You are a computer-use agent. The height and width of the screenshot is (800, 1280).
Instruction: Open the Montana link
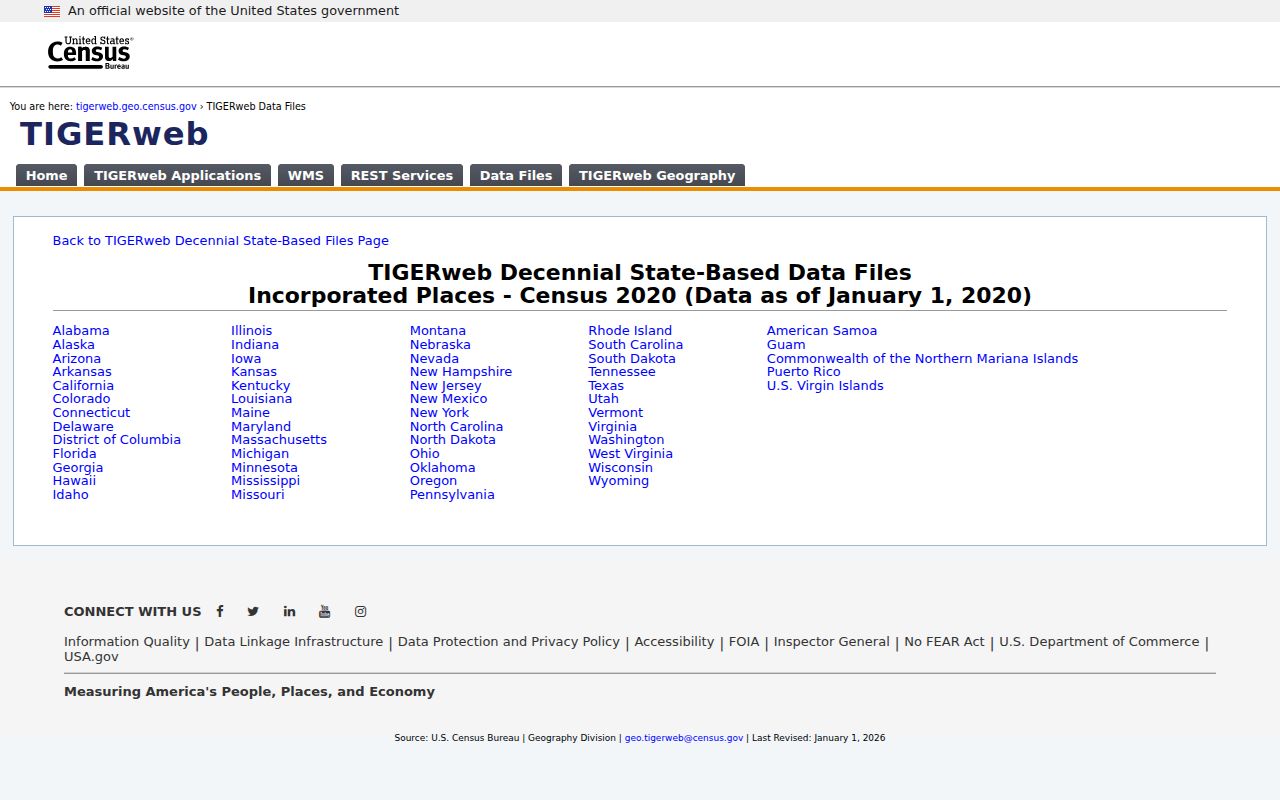(x=438, y=331)
